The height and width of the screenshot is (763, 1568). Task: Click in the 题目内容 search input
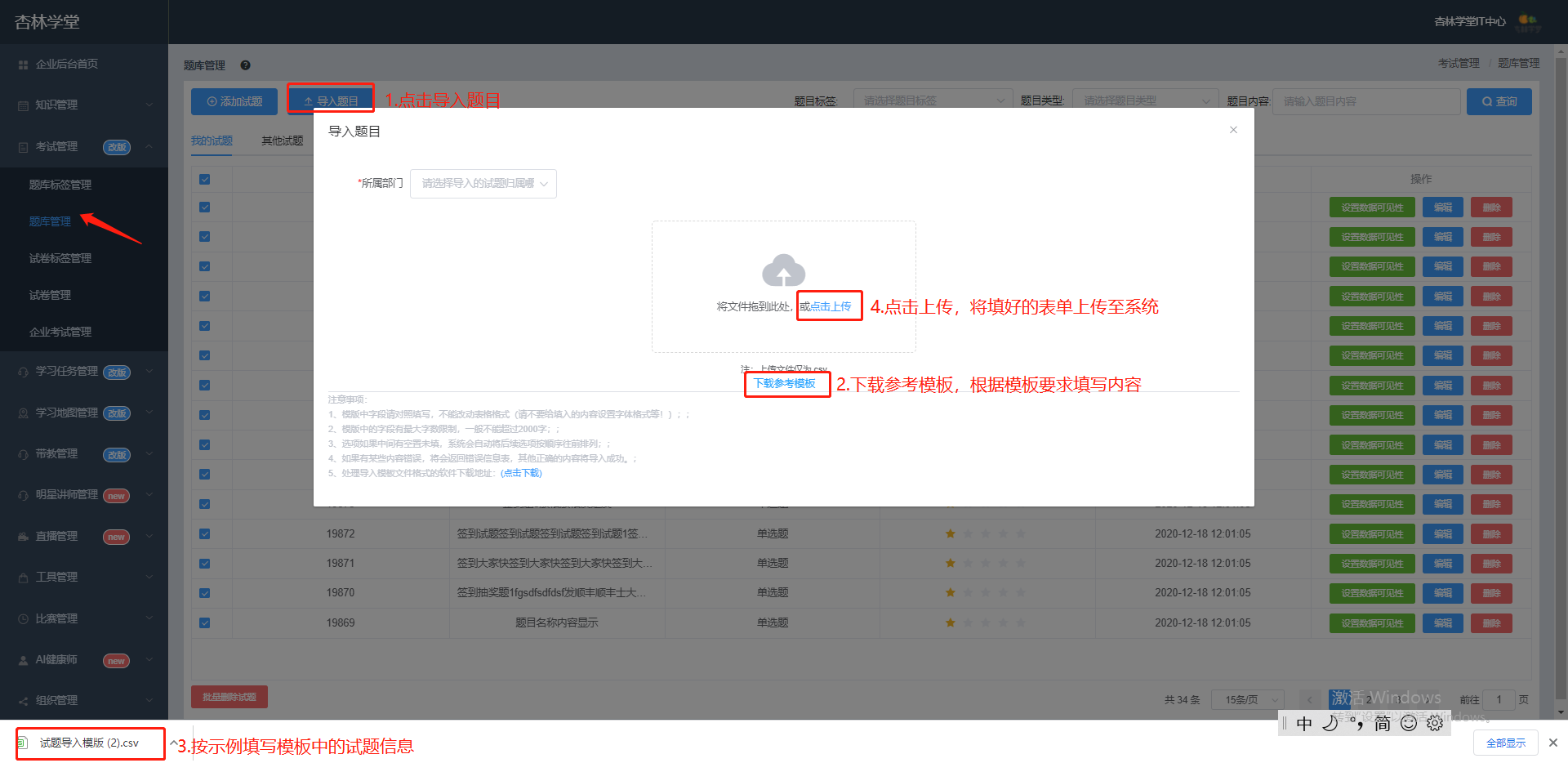click(1366, 101)
